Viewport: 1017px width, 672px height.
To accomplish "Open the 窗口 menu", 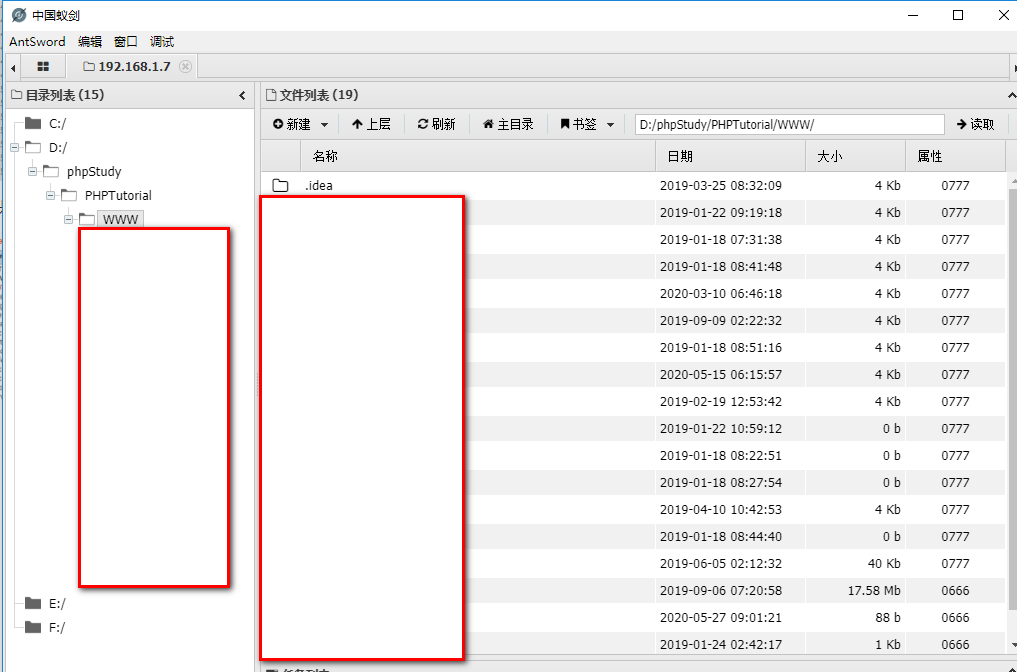I will 126,42.
